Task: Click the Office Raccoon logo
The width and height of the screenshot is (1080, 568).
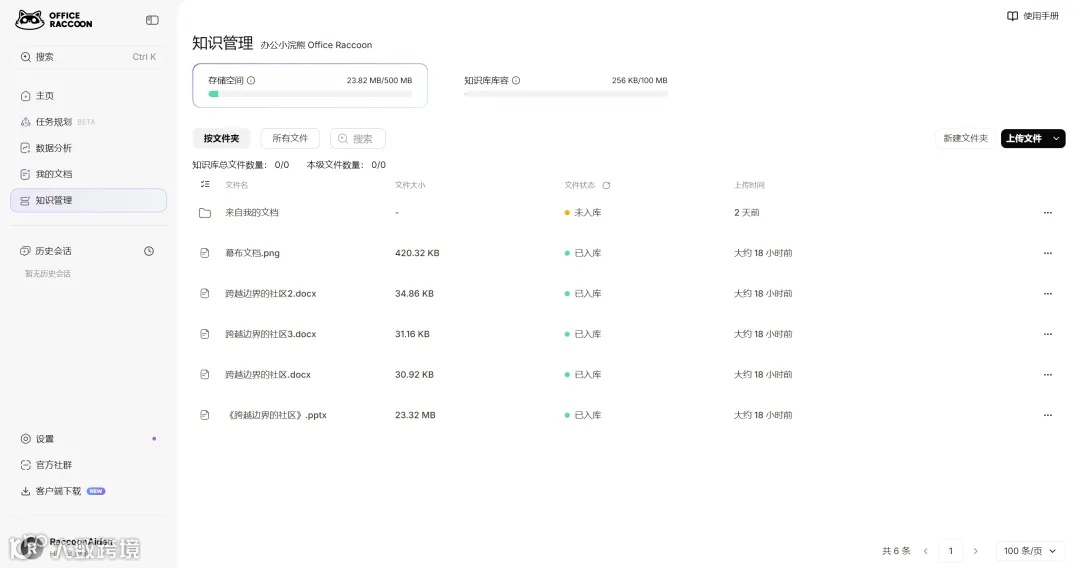Action: point(54,20)
